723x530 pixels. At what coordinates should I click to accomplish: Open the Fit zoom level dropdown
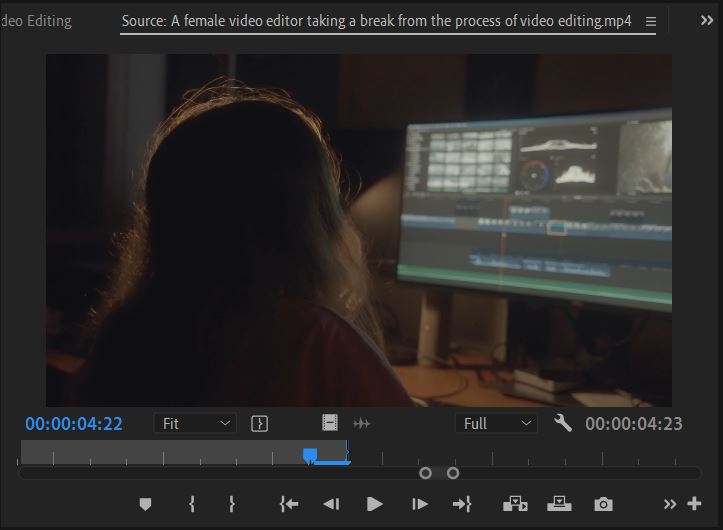(196, 423)
